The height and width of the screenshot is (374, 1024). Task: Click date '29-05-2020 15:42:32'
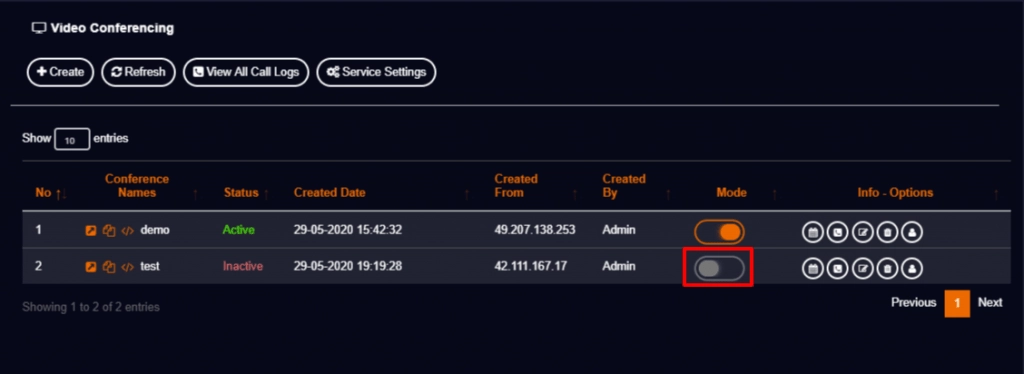click(347, 230)
